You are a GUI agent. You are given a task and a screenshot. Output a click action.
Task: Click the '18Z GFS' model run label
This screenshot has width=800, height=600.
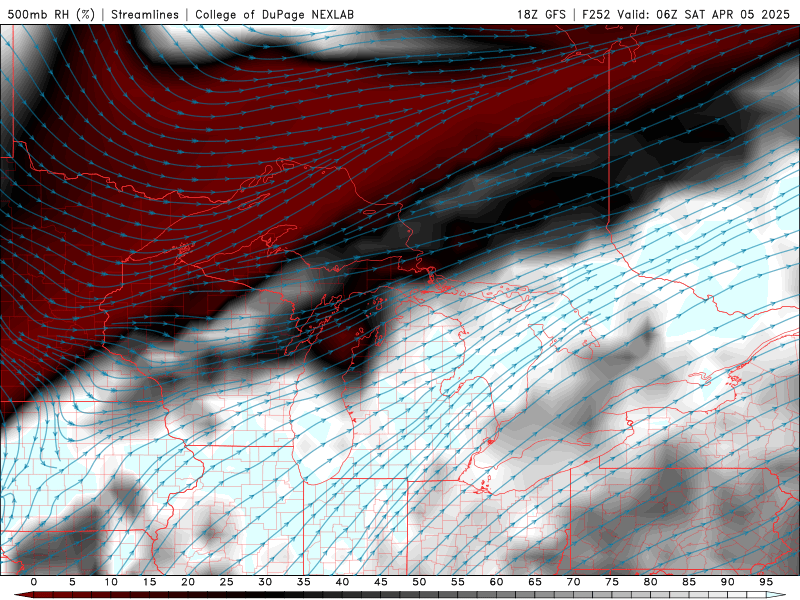[541, 14]
